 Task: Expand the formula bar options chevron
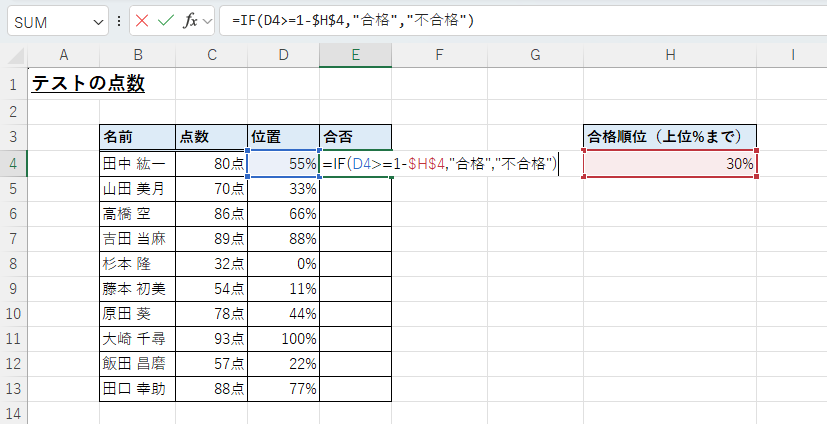point(206,21)
